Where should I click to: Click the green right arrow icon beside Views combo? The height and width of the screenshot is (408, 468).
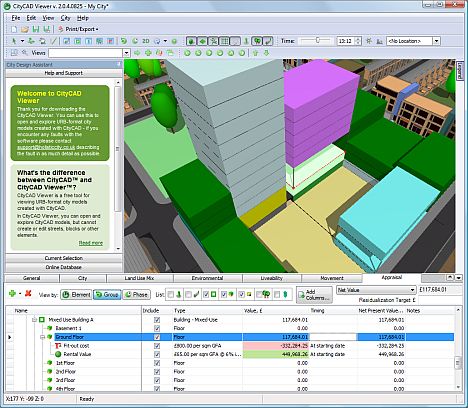coord(137,53)
